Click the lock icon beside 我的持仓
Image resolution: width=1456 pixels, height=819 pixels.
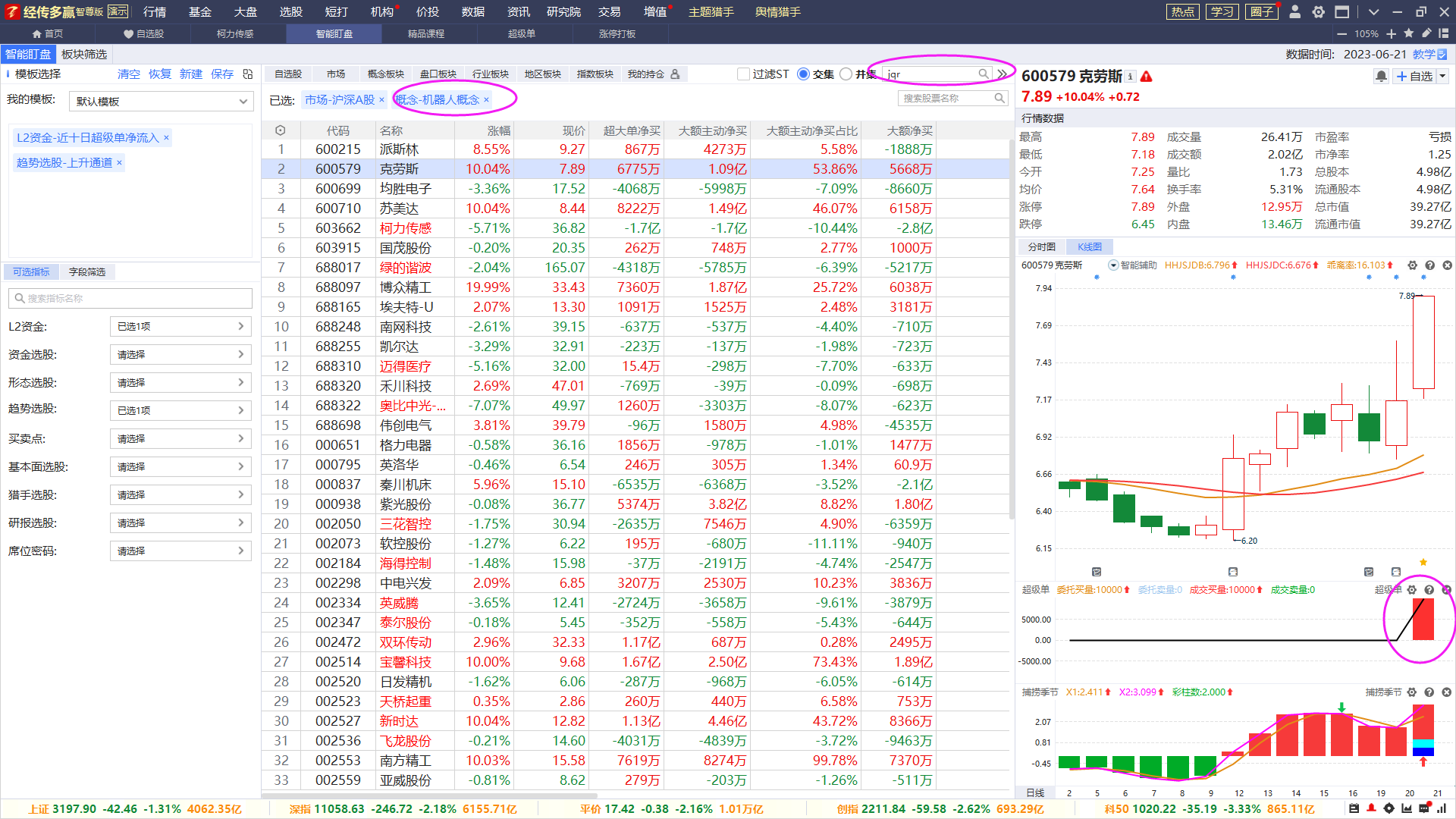(x=675, y=74)
